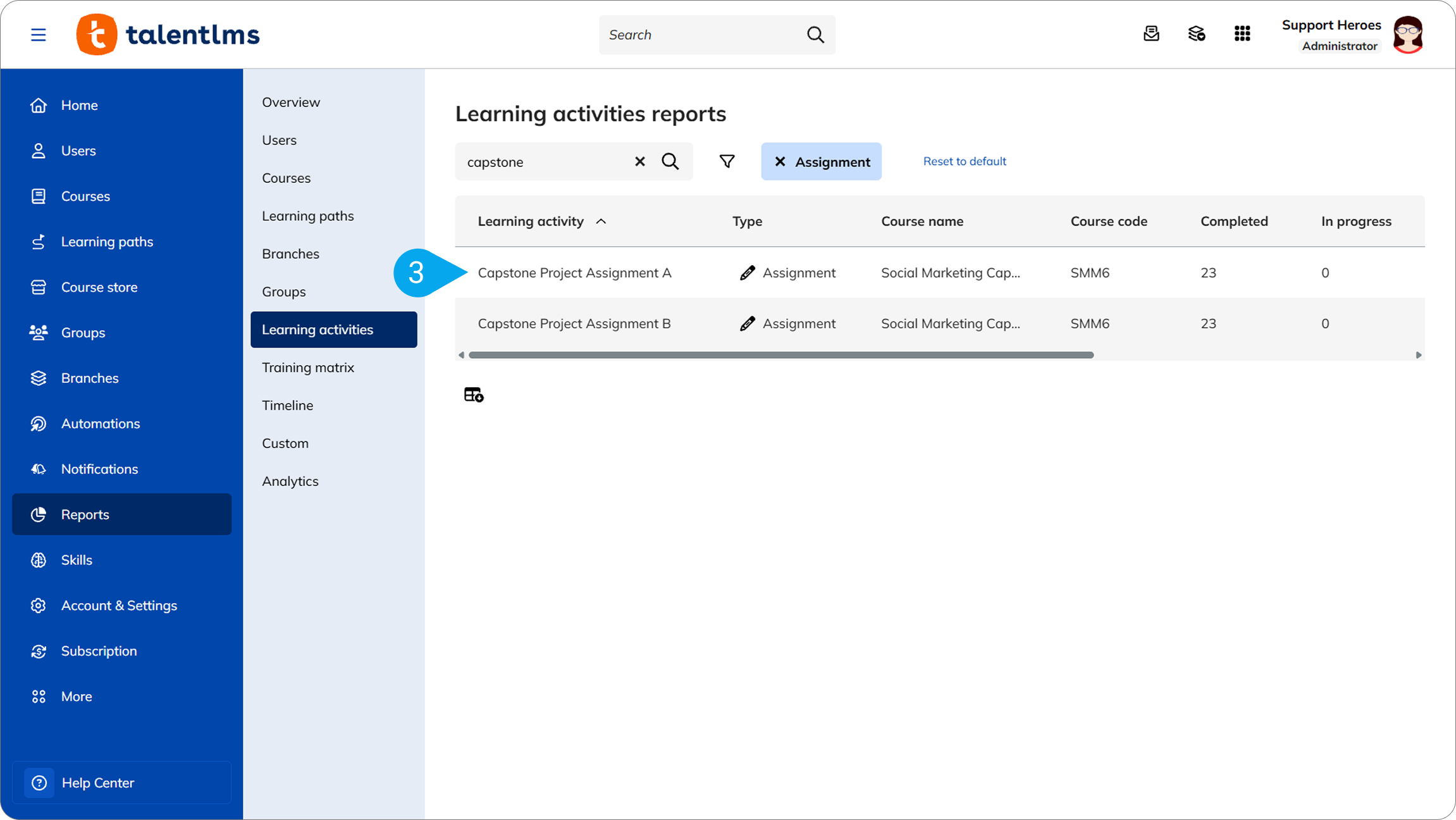Screen dimensions: 1456x820
Task: Remove the Assignment filter chip
Action: (780, 161)
